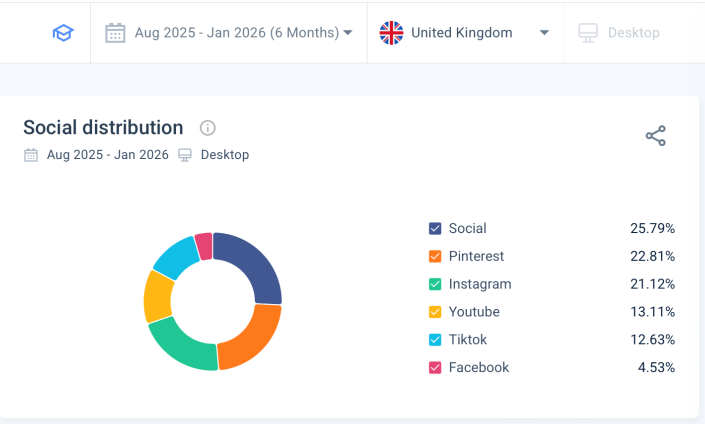Click the Aug 2025 - Jan 2026 date text
Image resolution: width=705 pixels, height=424 pixels.
pyautogui.click(x=235, y=33)
